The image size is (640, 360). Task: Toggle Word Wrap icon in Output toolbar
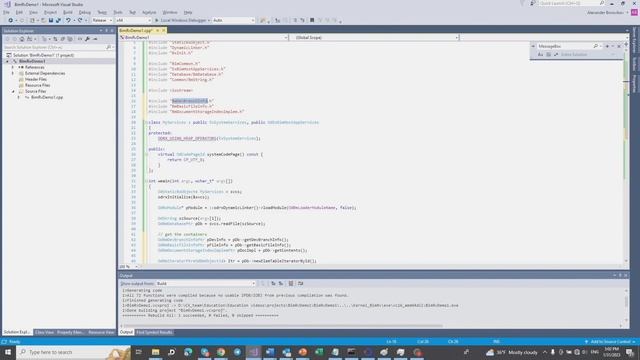301,284
